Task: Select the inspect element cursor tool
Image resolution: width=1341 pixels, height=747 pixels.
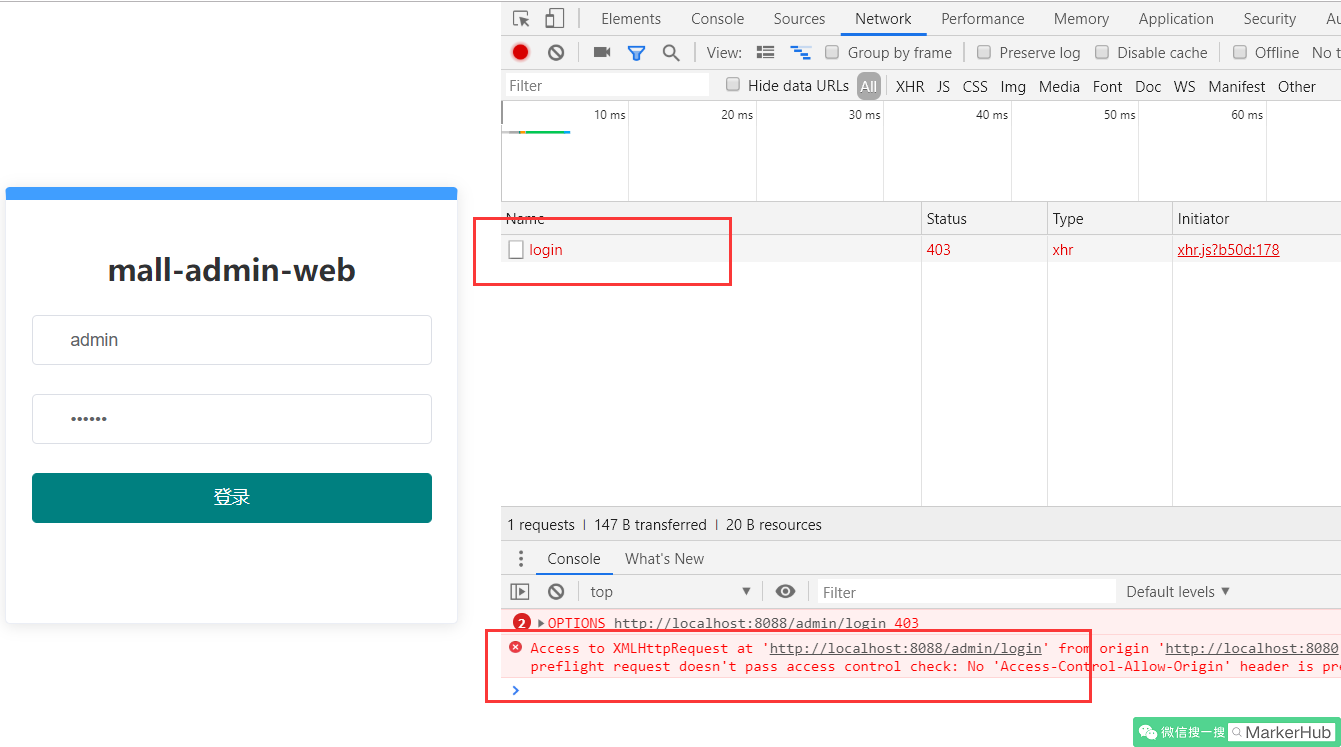Action: tap(520, 18)
